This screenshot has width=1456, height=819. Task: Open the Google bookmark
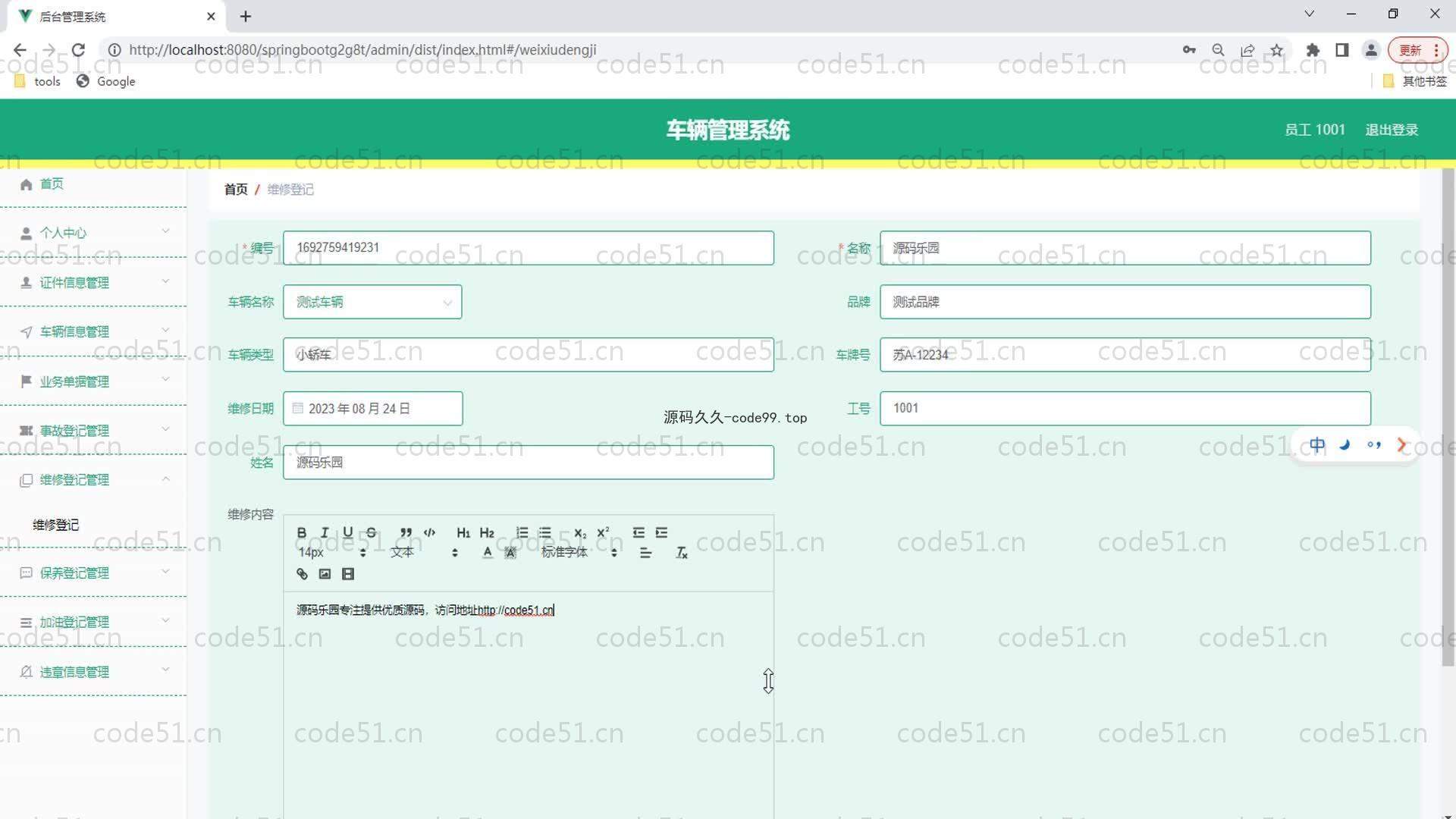pyautogui.click(x=106, y=81)
